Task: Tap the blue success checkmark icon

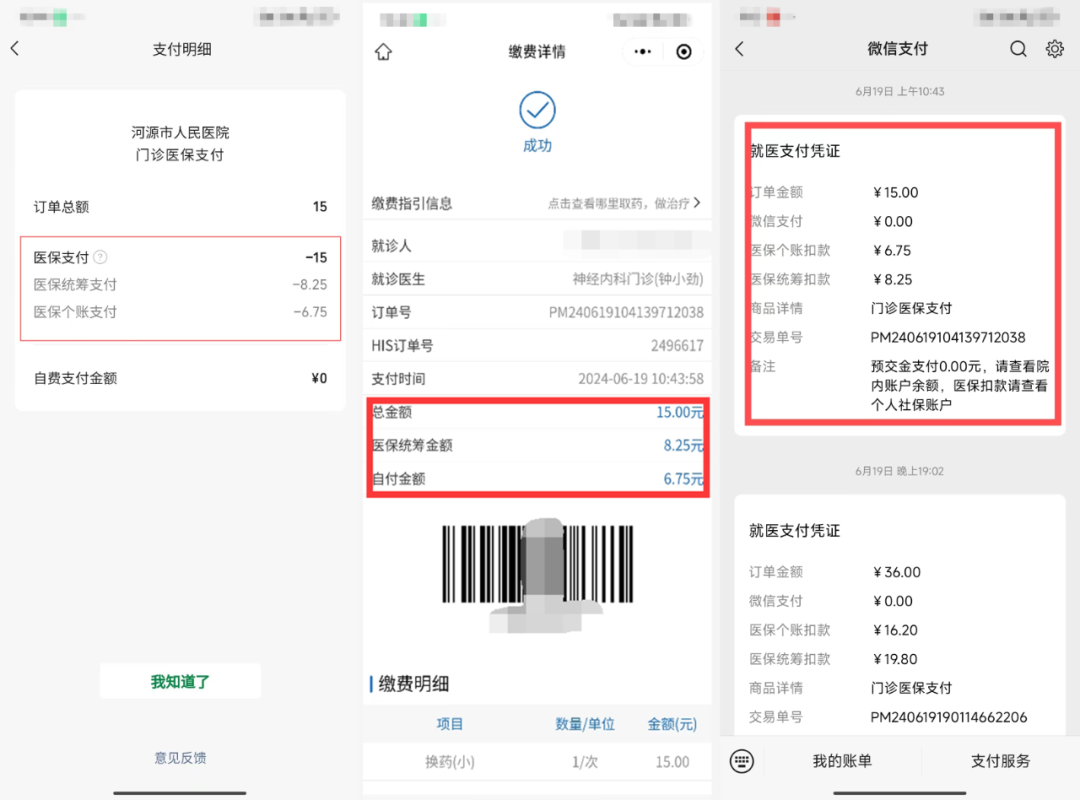Action: pos(537,110)
